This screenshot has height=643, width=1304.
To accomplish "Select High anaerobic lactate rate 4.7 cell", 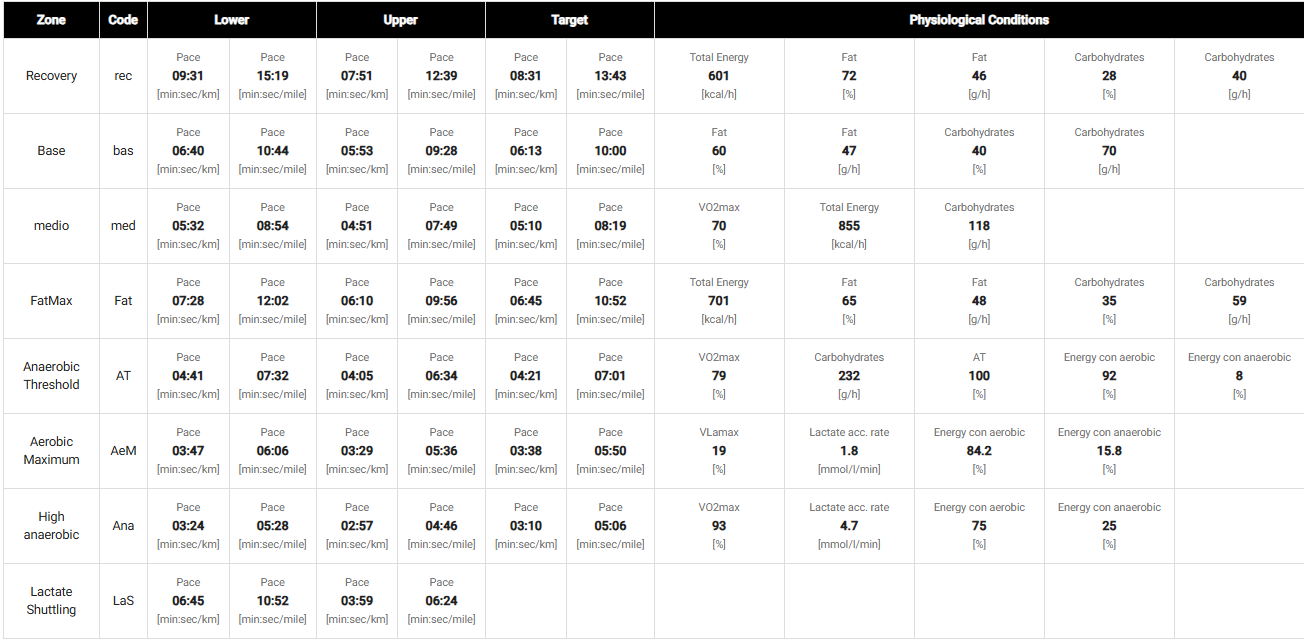I will point(849,526).
